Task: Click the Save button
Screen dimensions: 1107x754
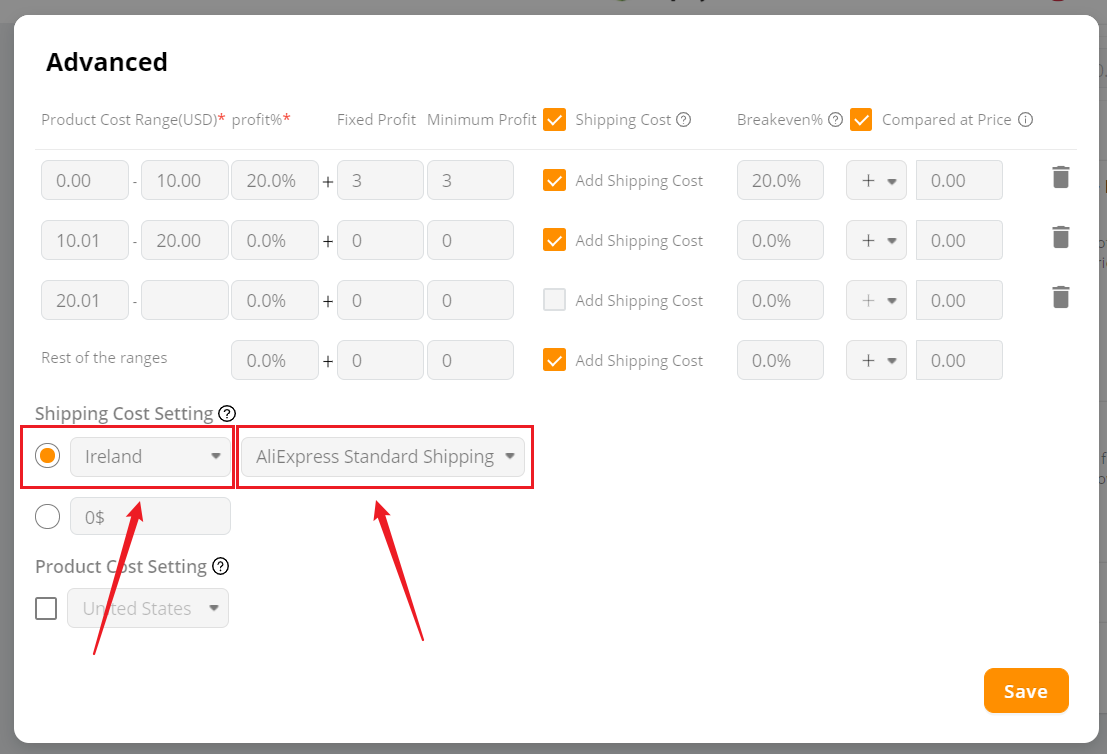Action: click(x=1026, y=690)
